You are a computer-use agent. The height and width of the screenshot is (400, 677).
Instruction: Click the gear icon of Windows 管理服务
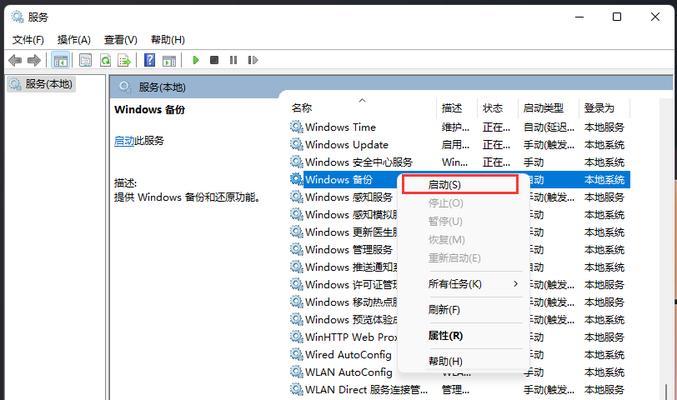[x=297, y=249]
